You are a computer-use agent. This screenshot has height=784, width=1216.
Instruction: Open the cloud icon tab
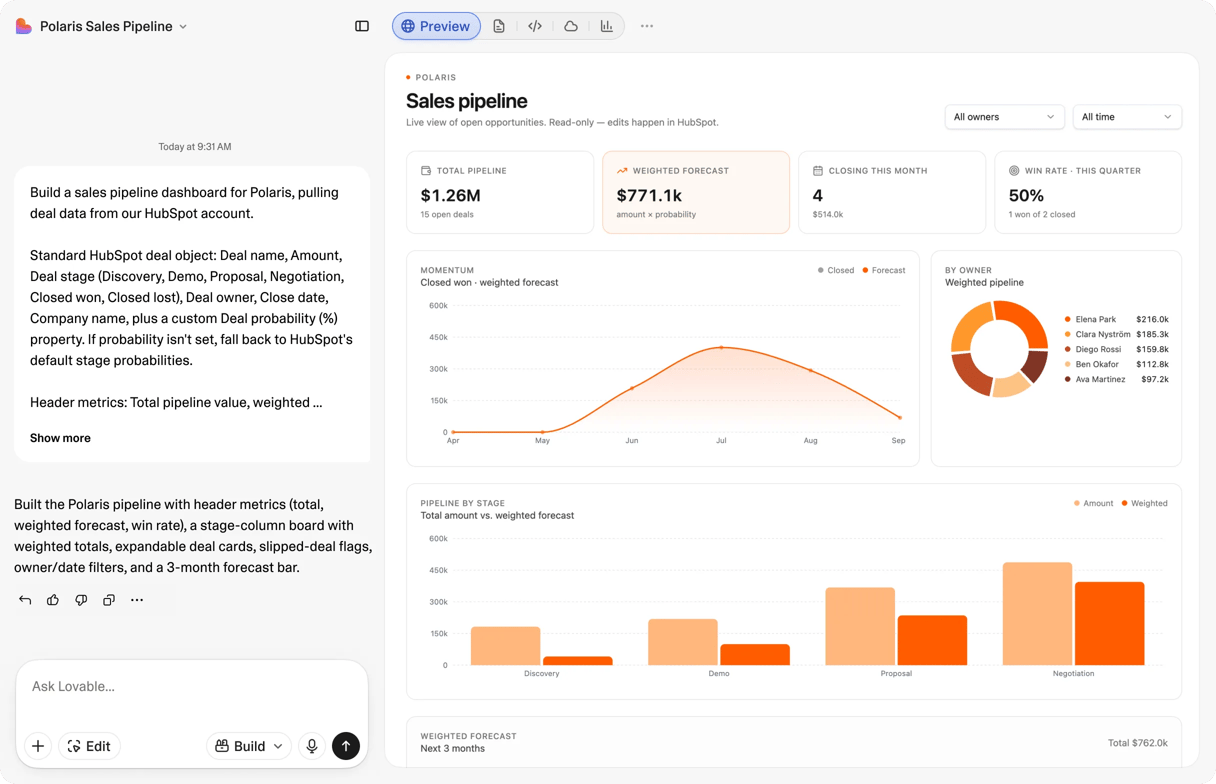(571, 26)
